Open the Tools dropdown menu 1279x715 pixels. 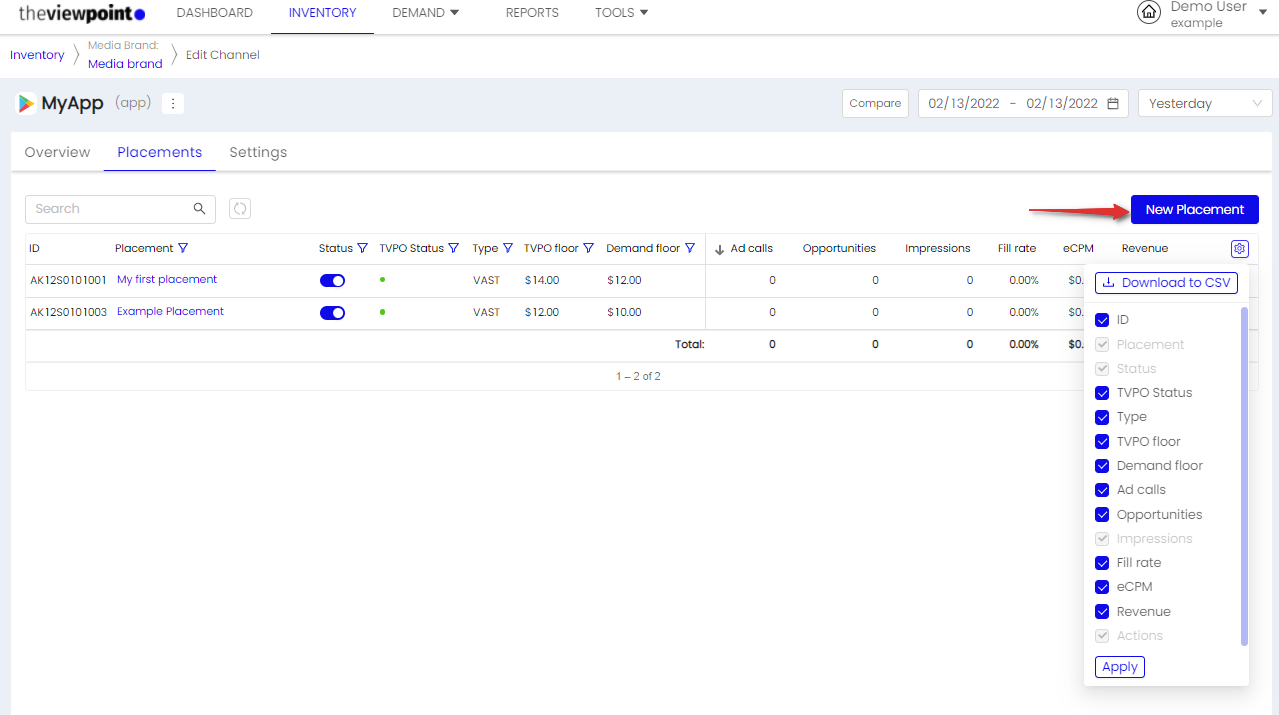pyautogui.click(x=621, y=13)
